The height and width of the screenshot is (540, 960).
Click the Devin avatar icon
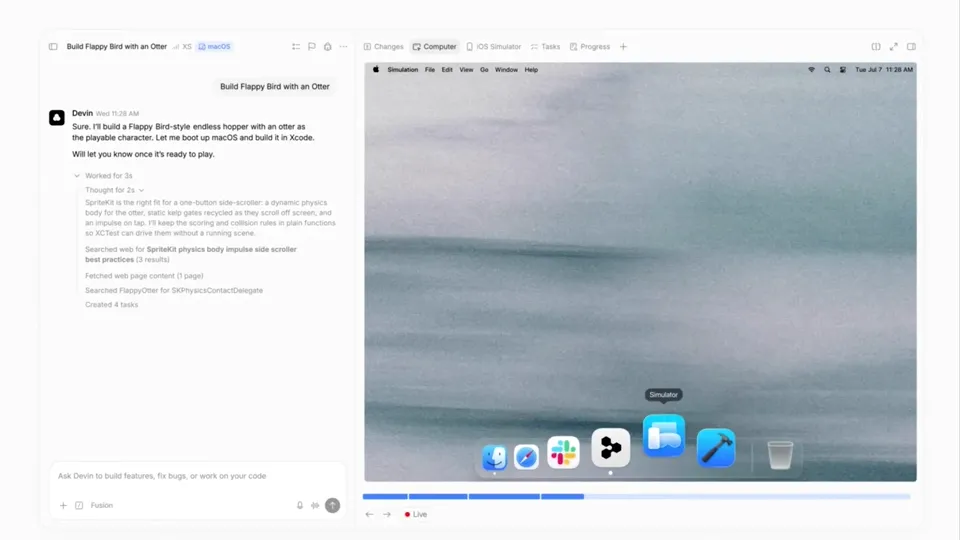tap(57, 118)
